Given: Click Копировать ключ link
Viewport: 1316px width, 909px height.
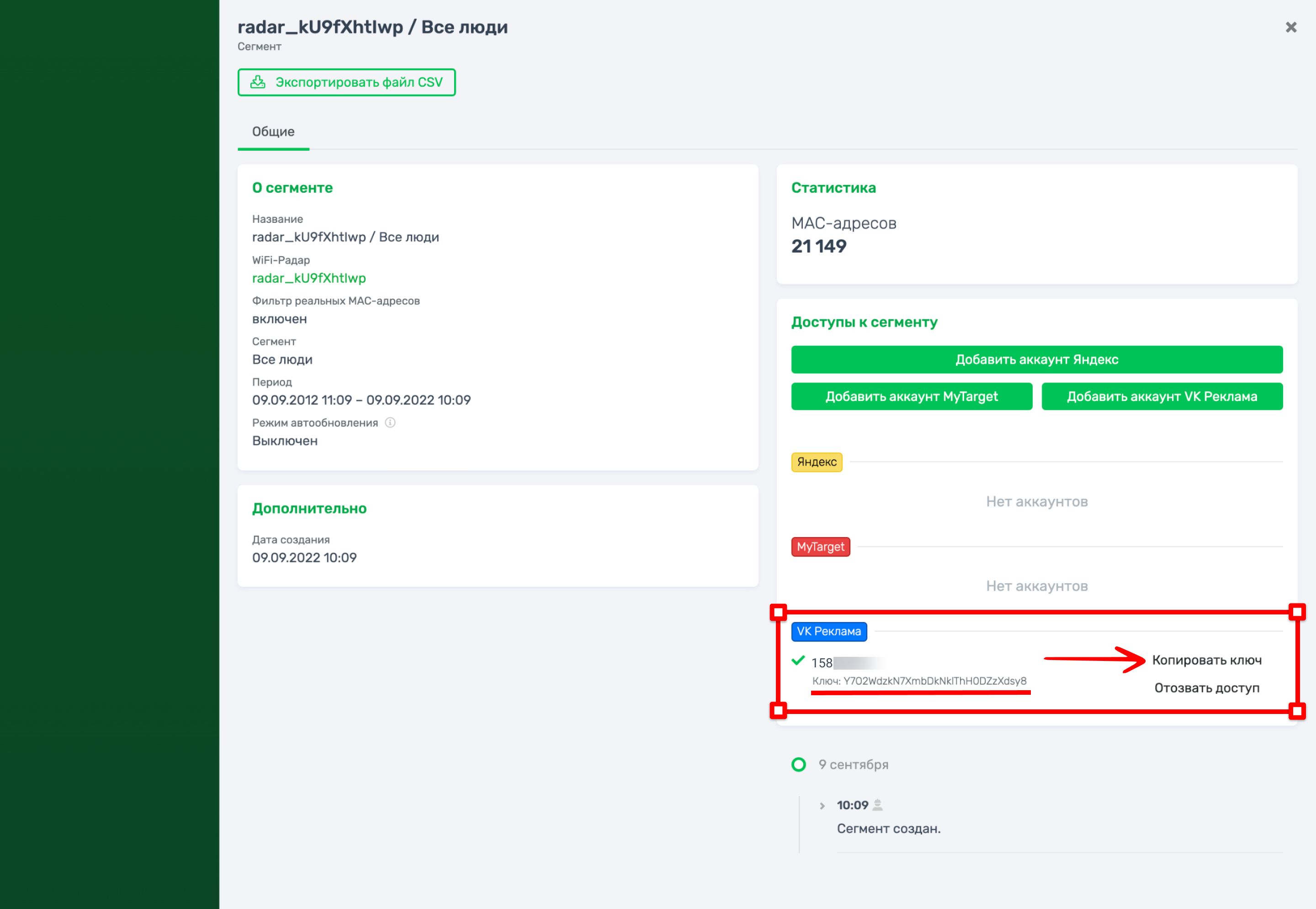Looking at the screenshot, I should pos(1207,660).
